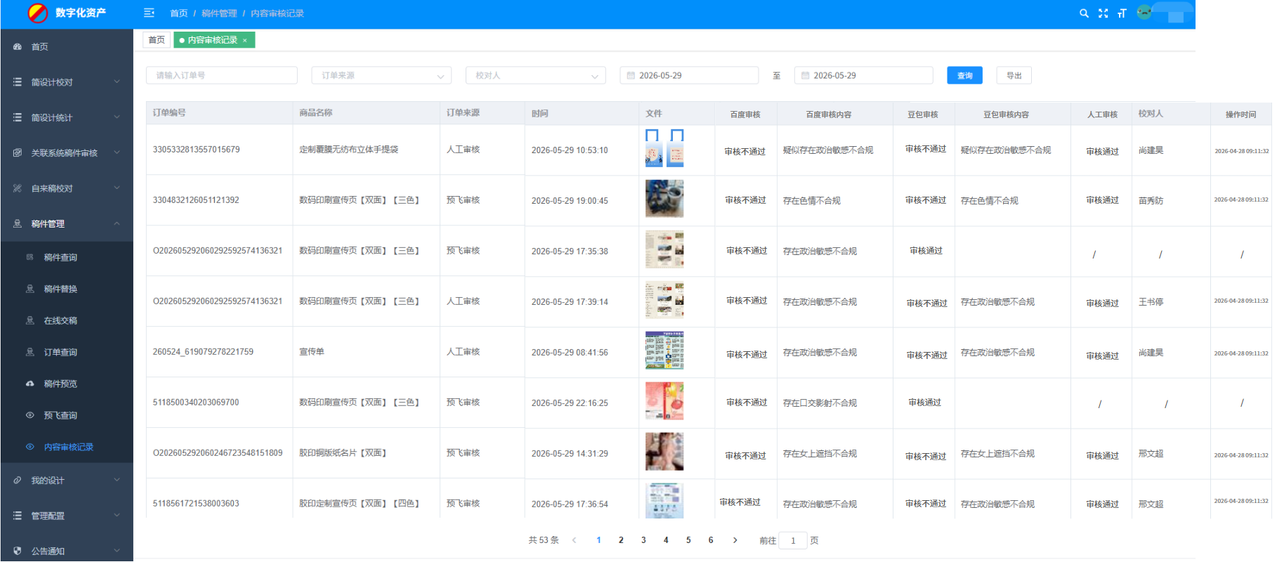Click the 公告通知 shield icon
Viewport: 1279px width, 562px height.
pyautogui.click(x=17, y=551)
